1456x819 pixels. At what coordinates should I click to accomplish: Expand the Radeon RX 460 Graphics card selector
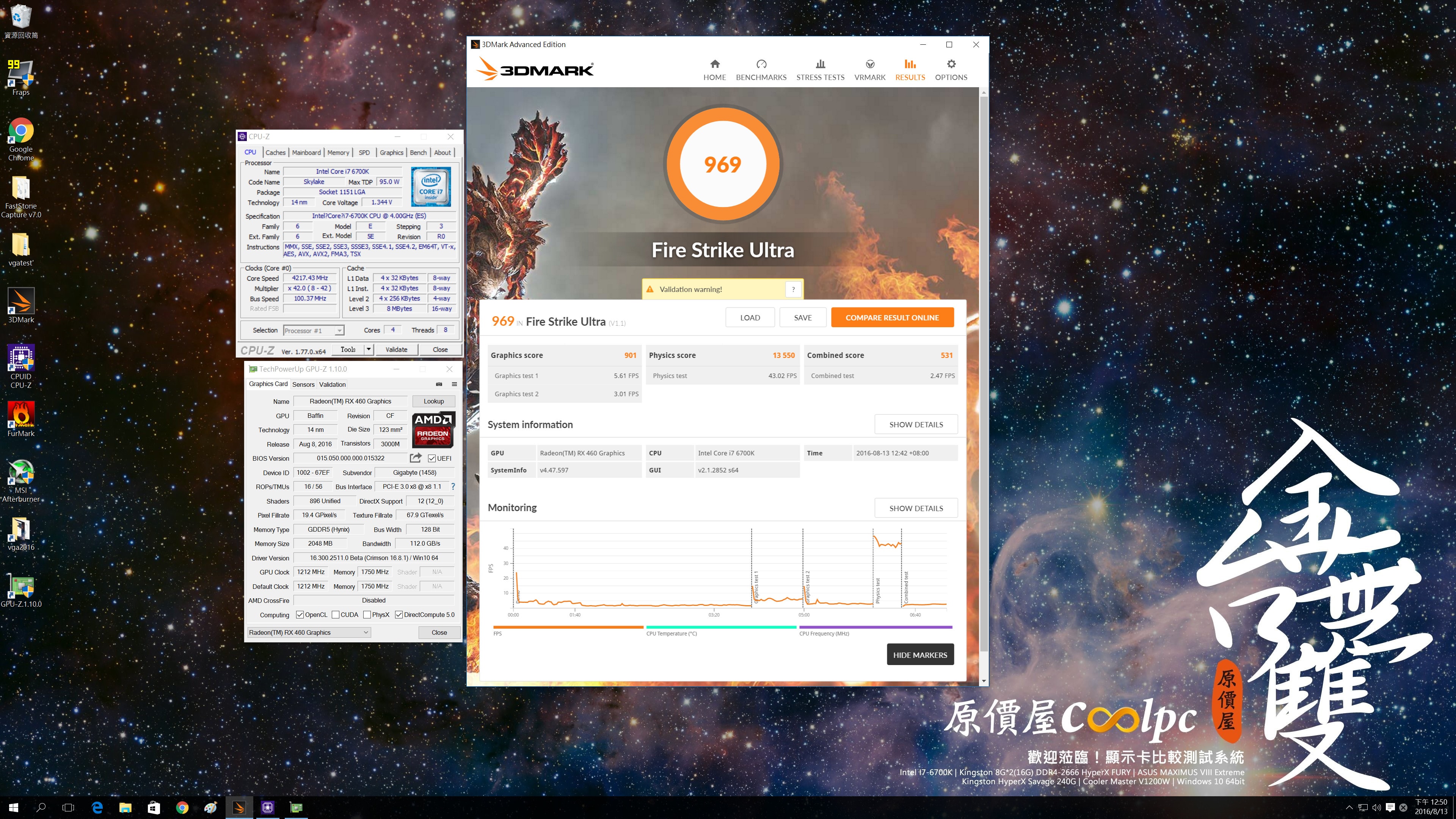pyautogui.click(x=309, y=632)
